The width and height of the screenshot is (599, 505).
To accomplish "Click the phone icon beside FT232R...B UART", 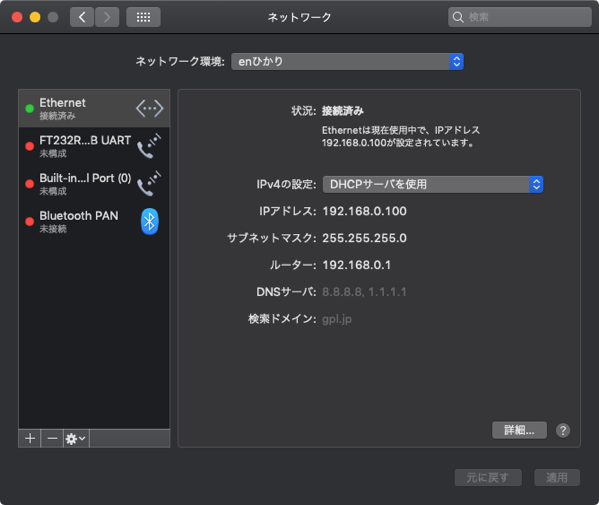I will pyautogui.click(x=149, y=146).
